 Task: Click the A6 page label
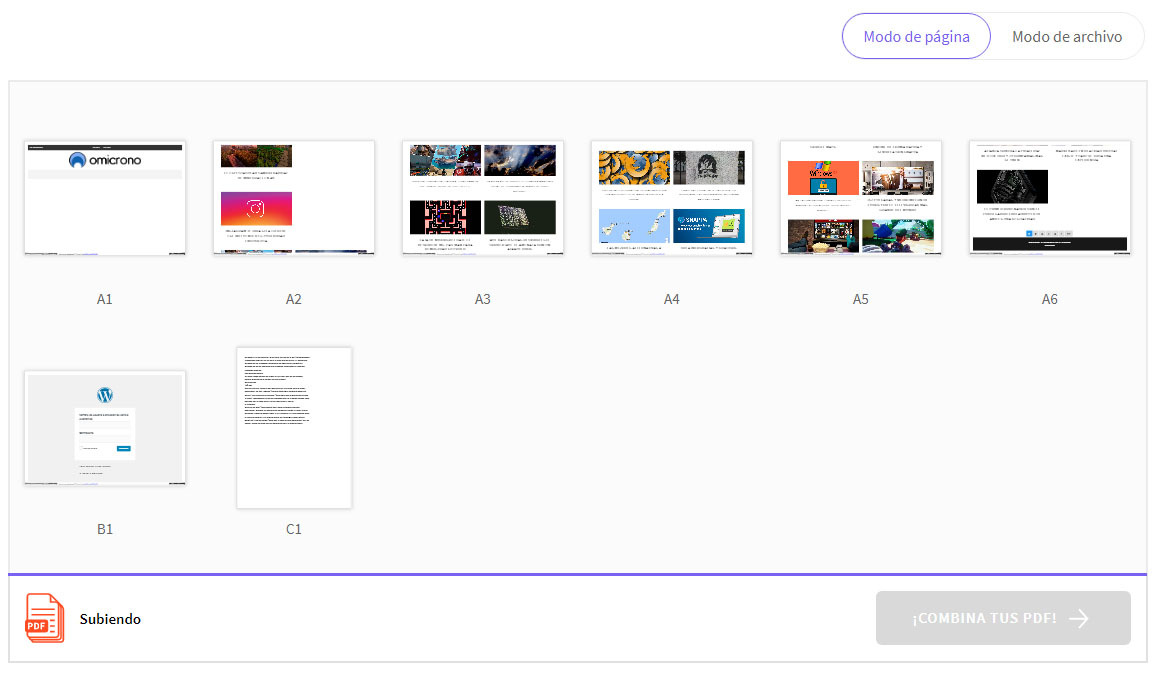1050,299
